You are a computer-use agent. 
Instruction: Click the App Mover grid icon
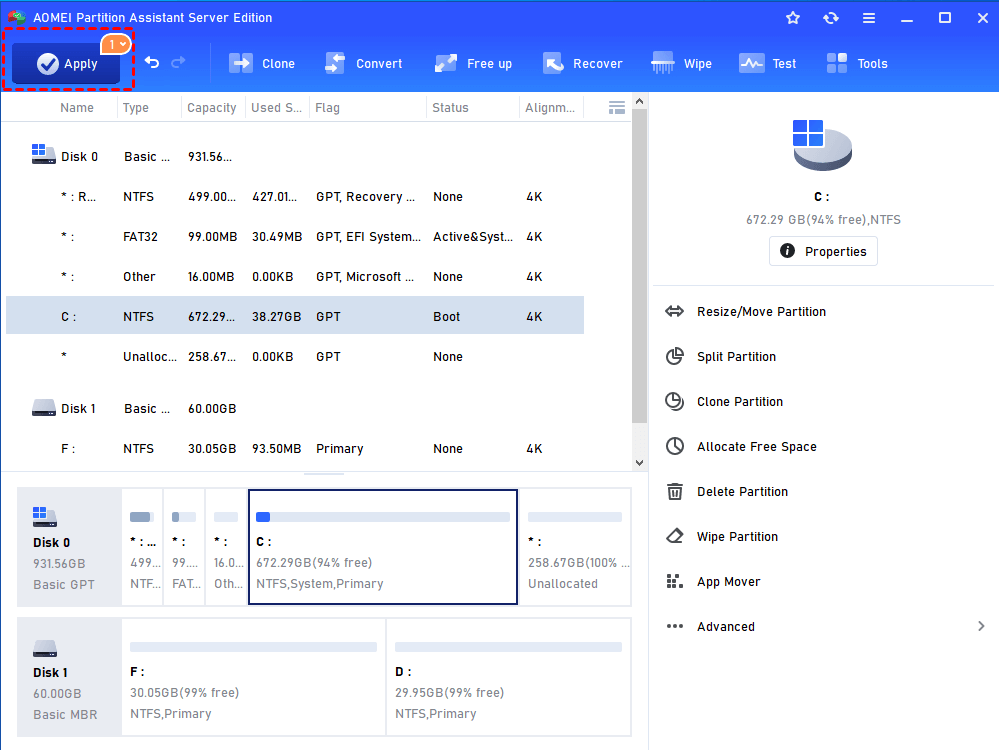[674, 581]
